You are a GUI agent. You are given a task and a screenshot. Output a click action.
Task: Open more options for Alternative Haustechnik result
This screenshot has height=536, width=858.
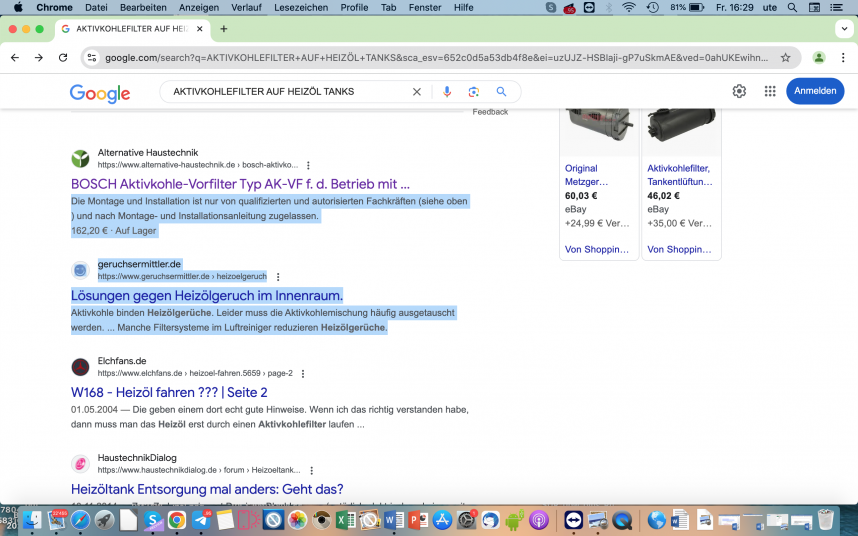tap(308, 165)
